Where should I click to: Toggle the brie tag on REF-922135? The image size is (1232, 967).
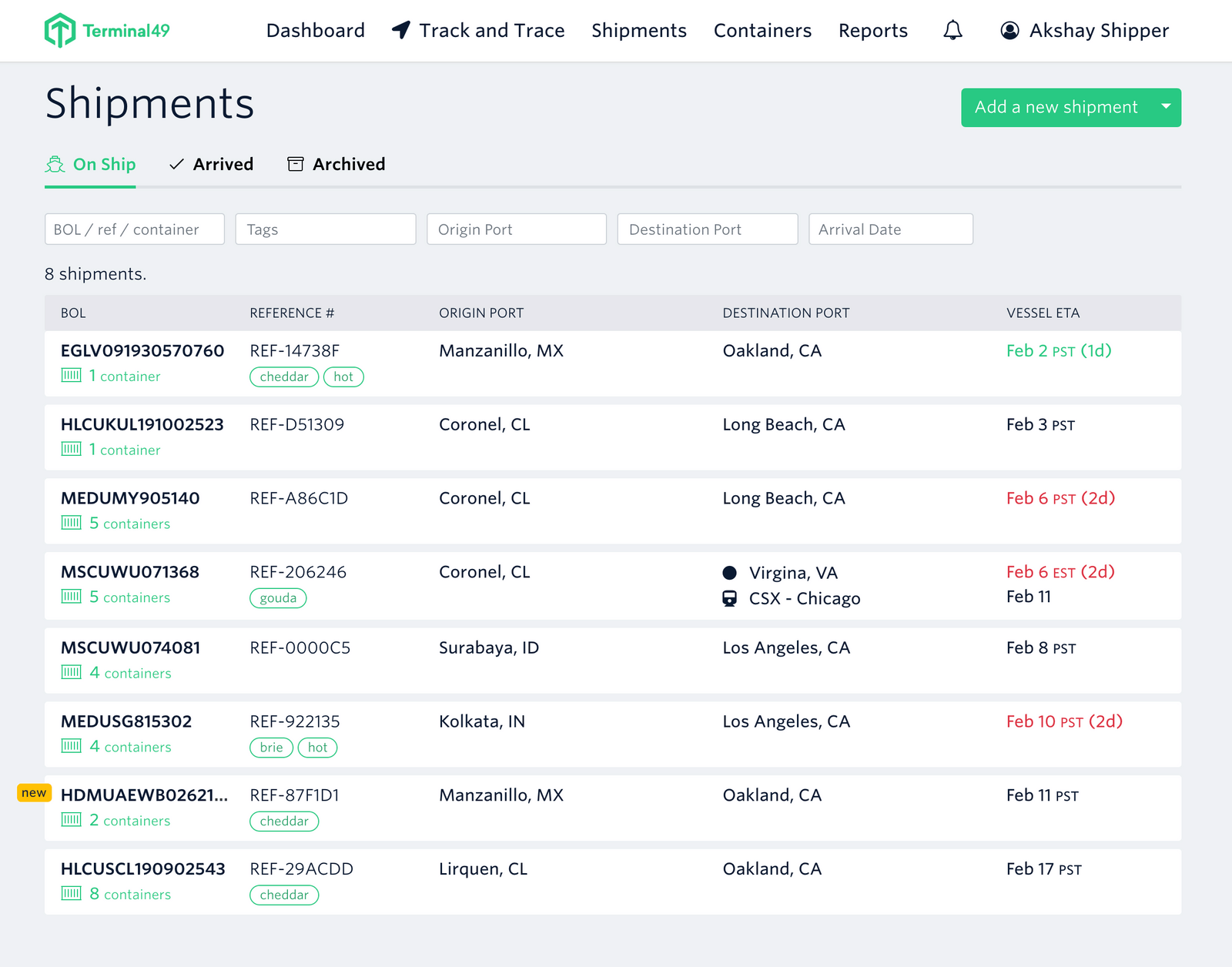click(270, 747)
